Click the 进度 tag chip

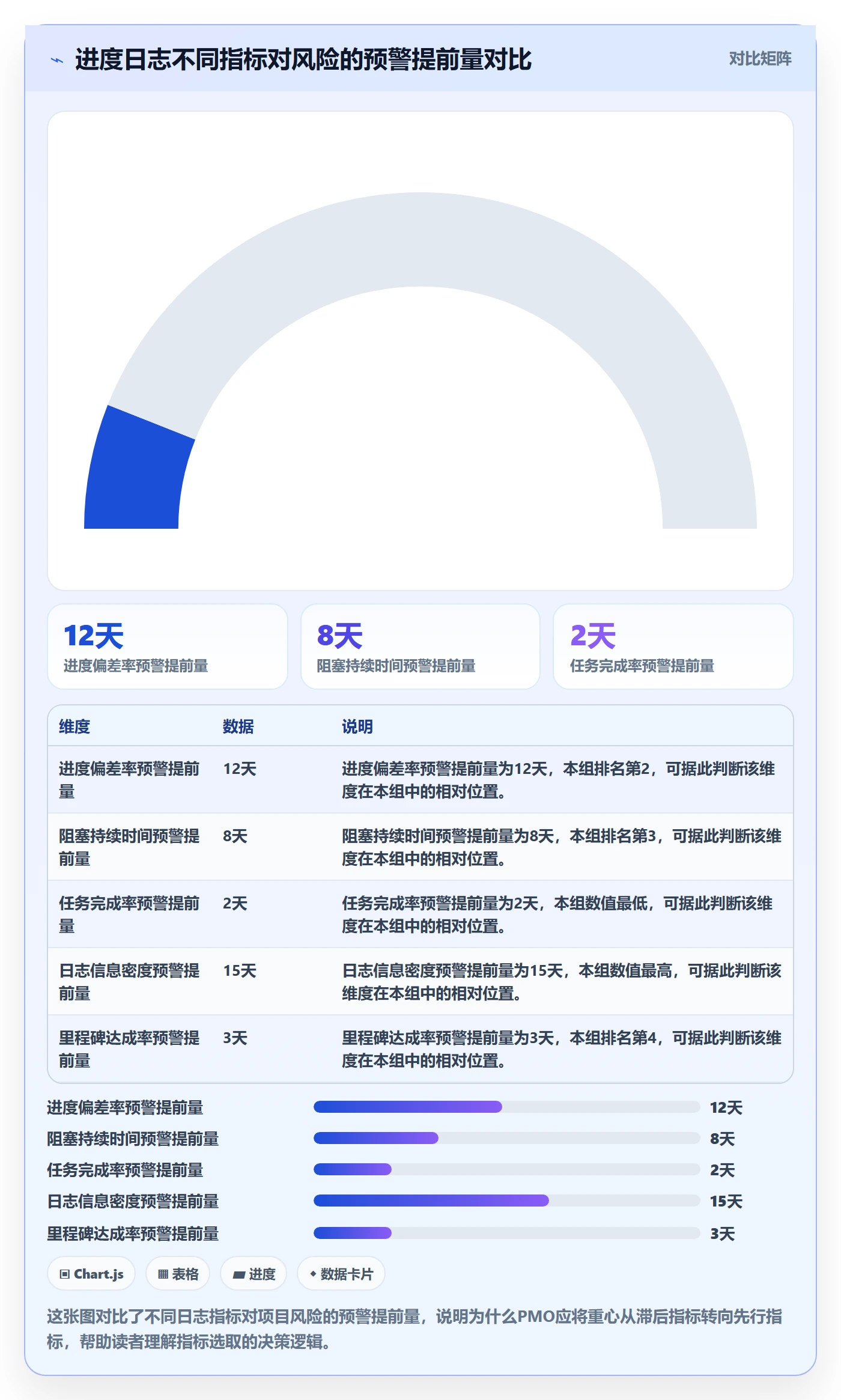254,1274
